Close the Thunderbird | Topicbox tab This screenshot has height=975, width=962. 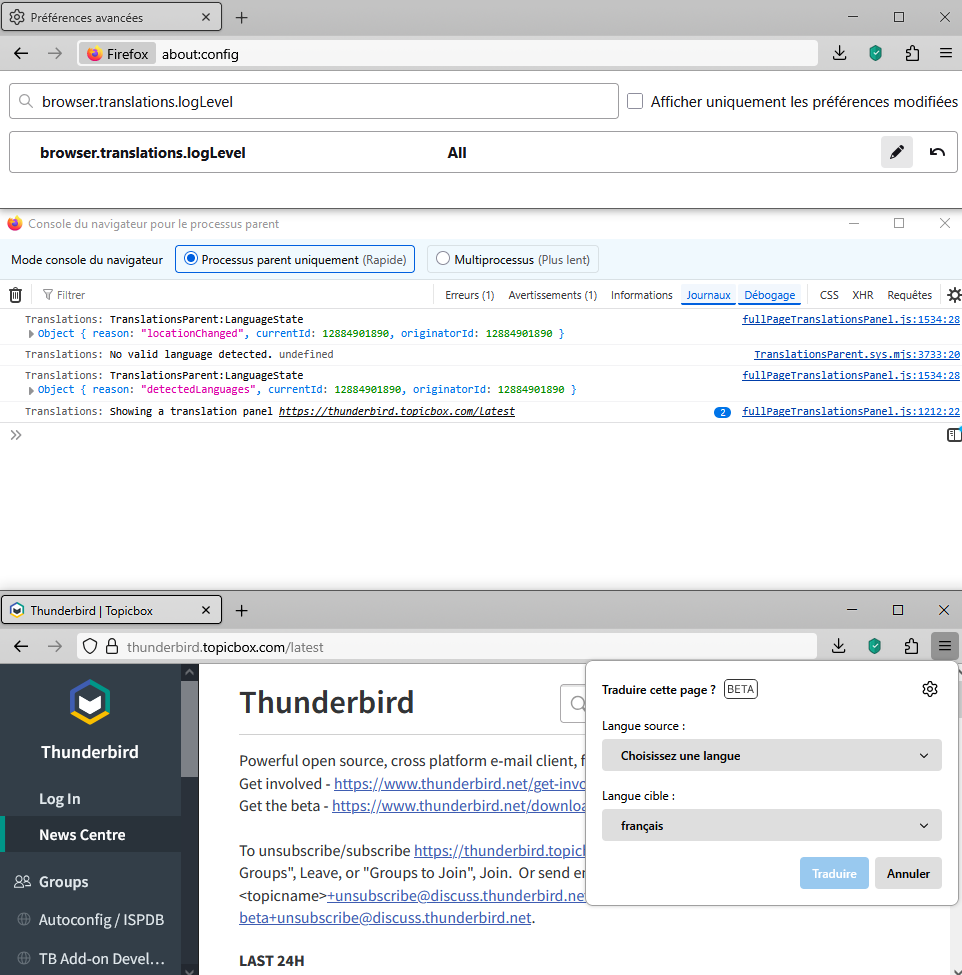(206, 611)
